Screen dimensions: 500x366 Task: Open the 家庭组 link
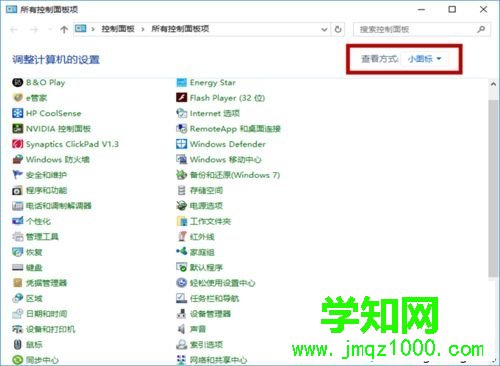pyautogui.click(x=202, y=252)
